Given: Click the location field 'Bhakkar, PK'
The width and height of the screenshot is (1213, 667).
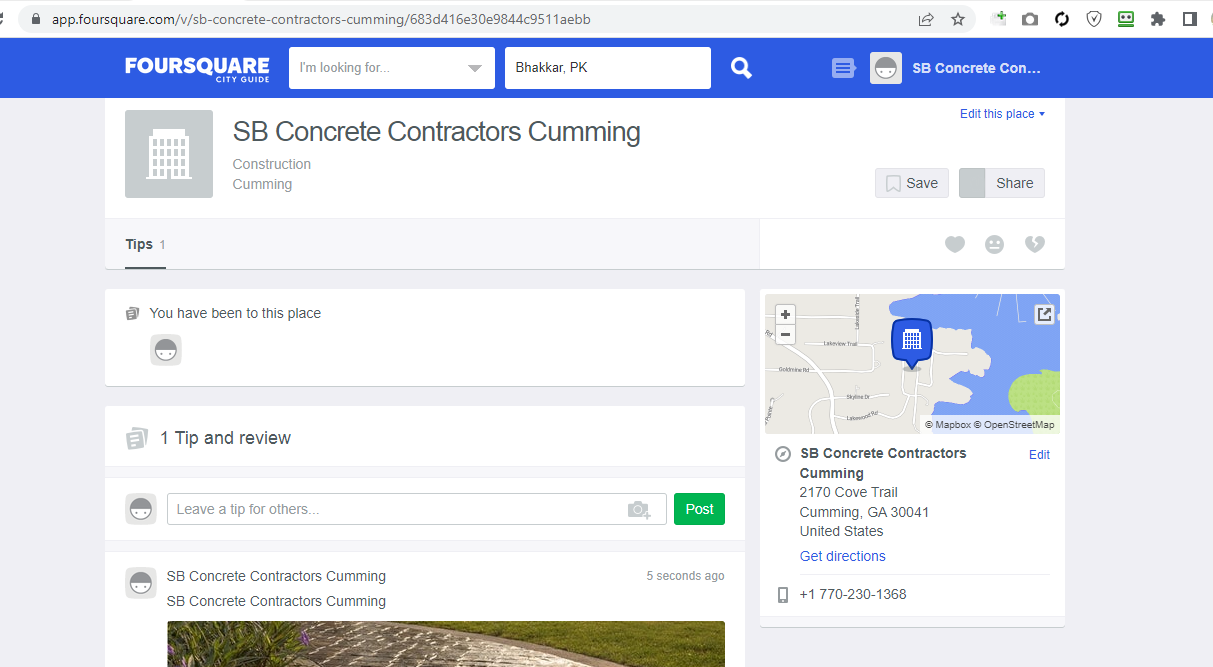Looking at the screenshot, I should (x=608, y=68).
